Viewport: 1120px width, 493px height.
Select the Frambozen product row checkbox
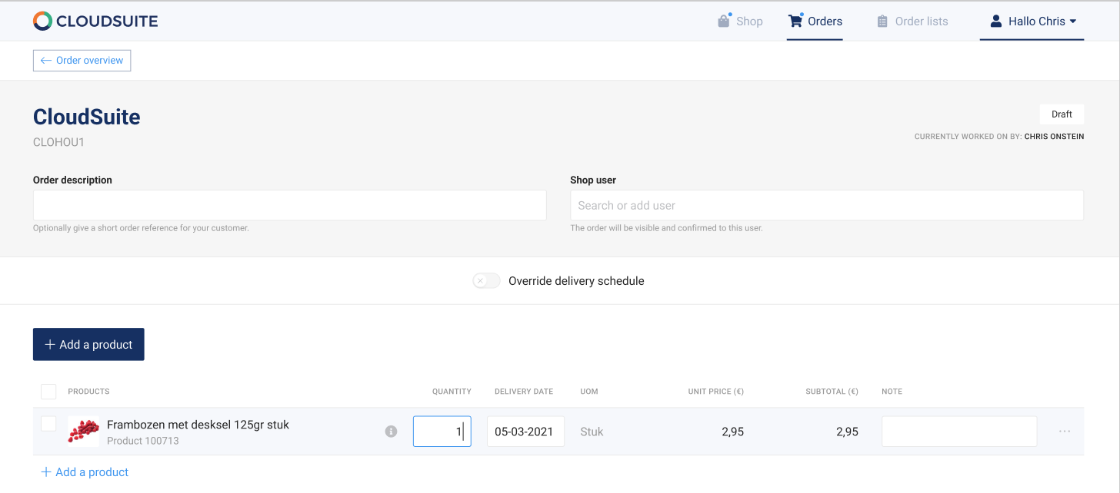click(48, 425)
